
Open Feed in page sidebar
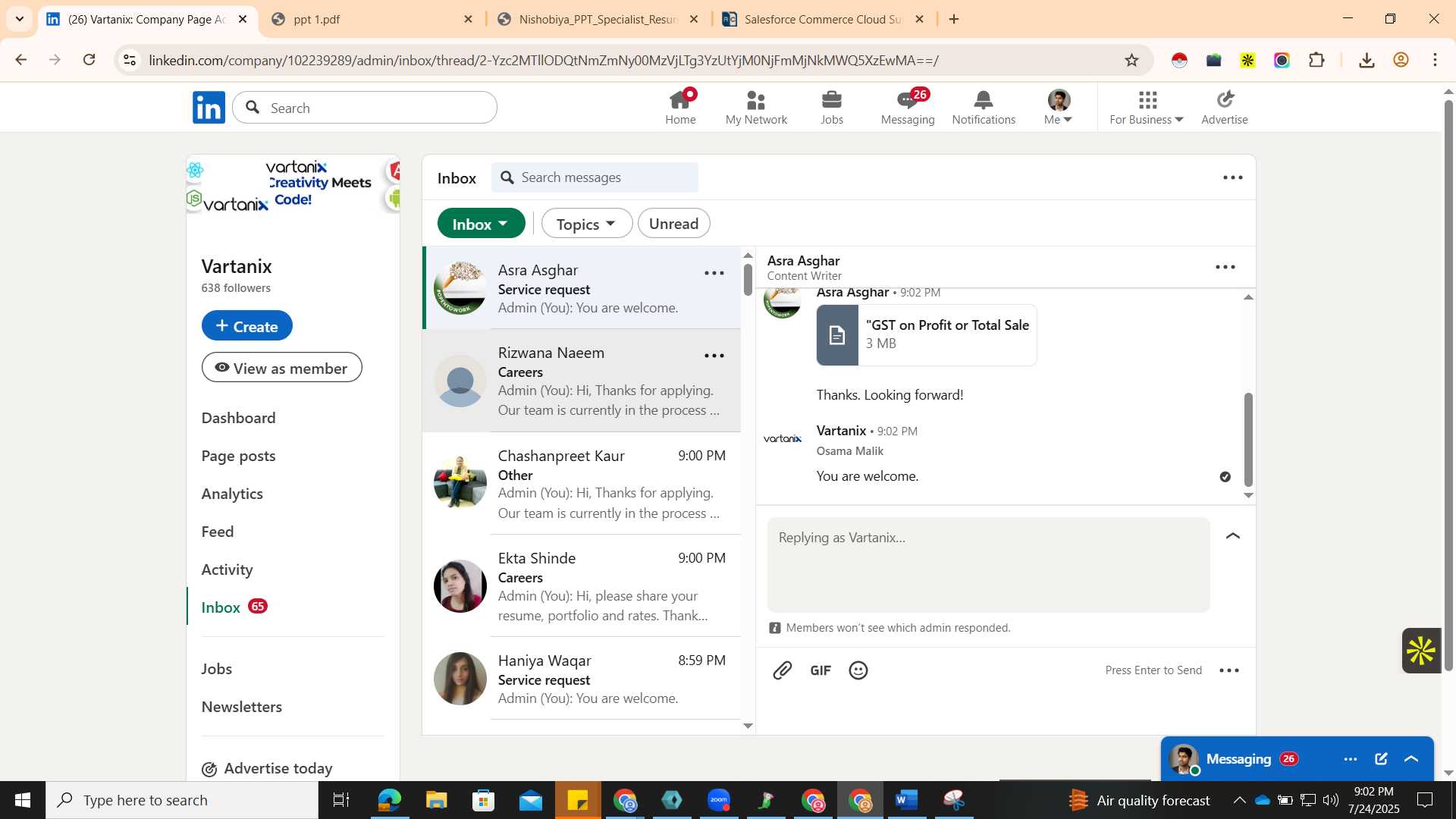click(218, 532)
